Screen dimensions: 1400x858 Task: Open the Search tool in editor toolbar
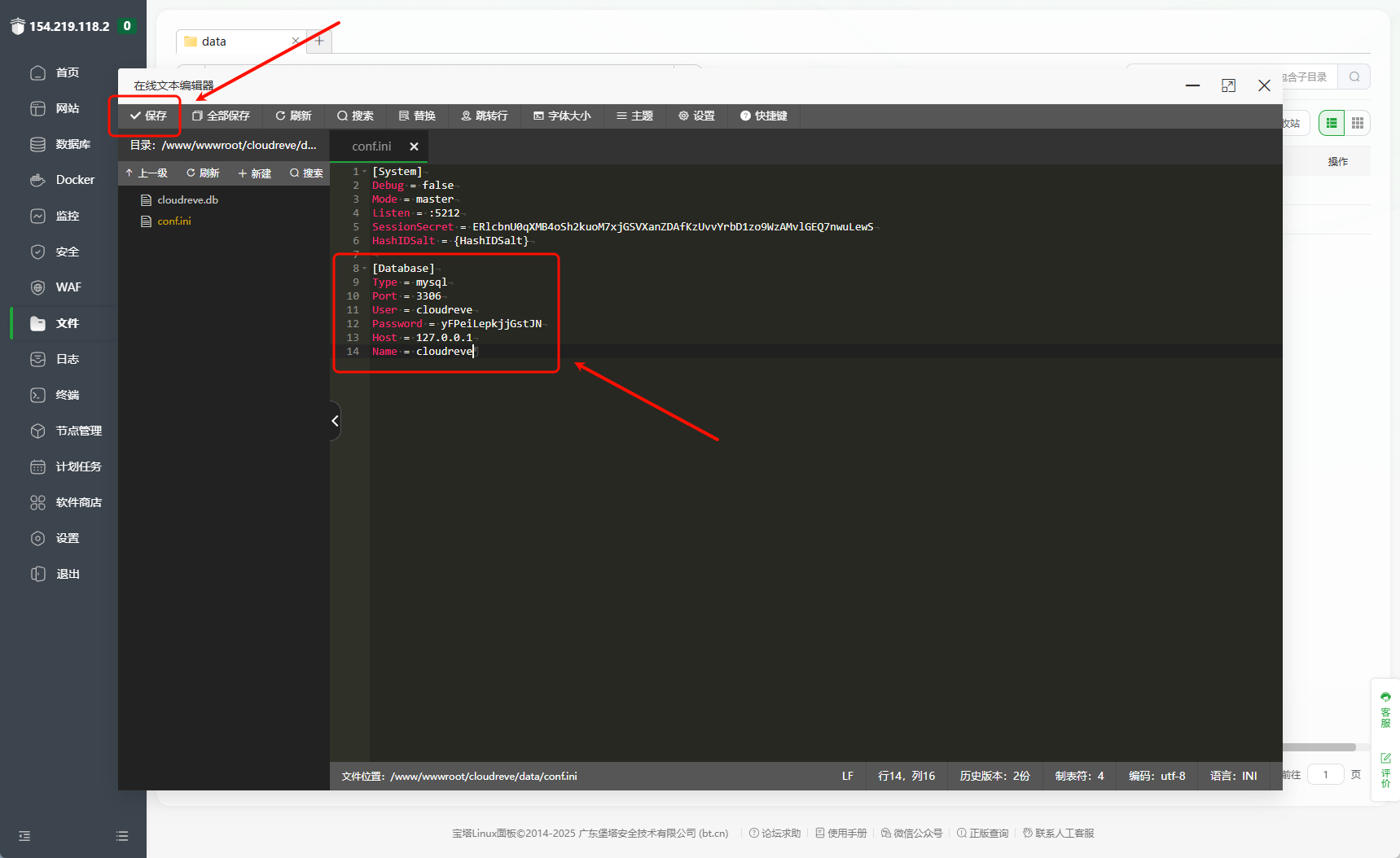coord(355,116)
